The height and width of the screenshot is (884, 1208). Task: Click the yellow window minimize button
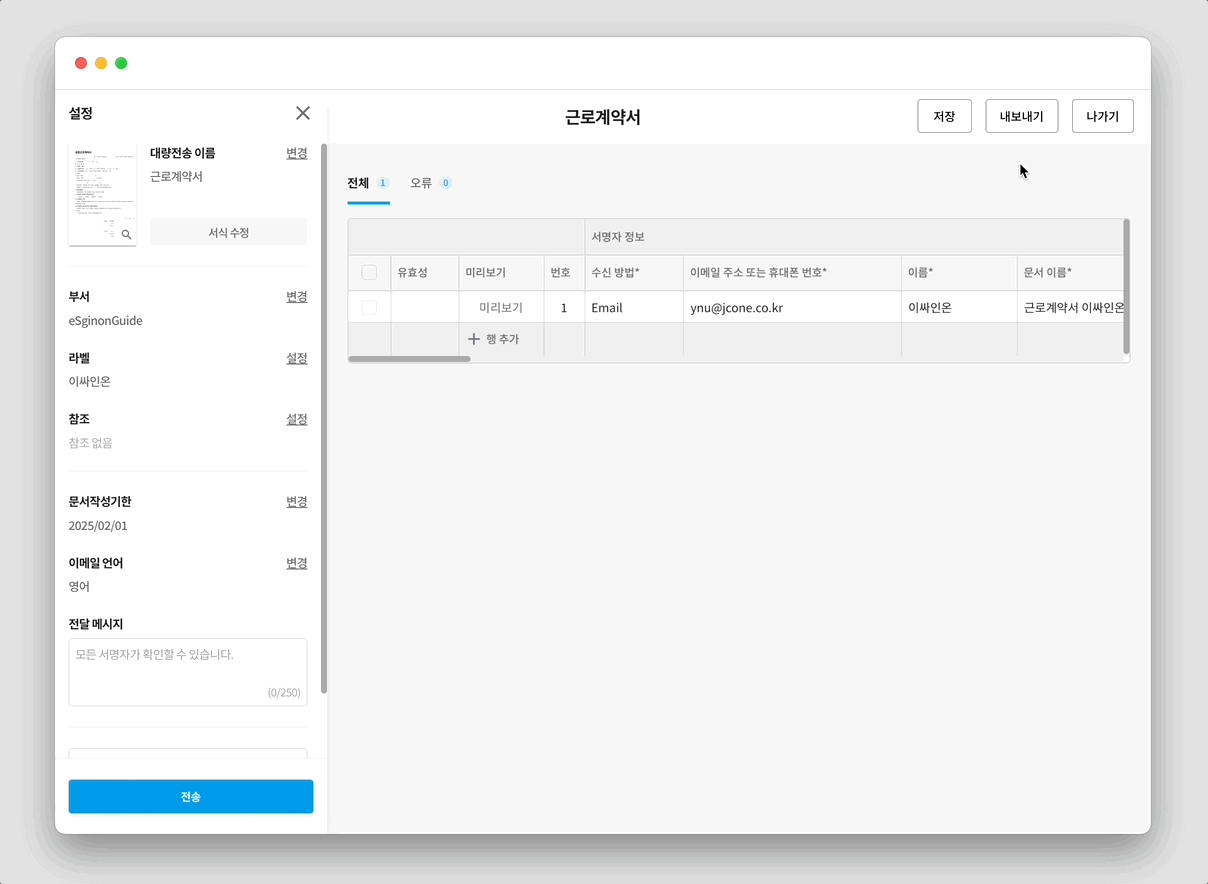101,63
